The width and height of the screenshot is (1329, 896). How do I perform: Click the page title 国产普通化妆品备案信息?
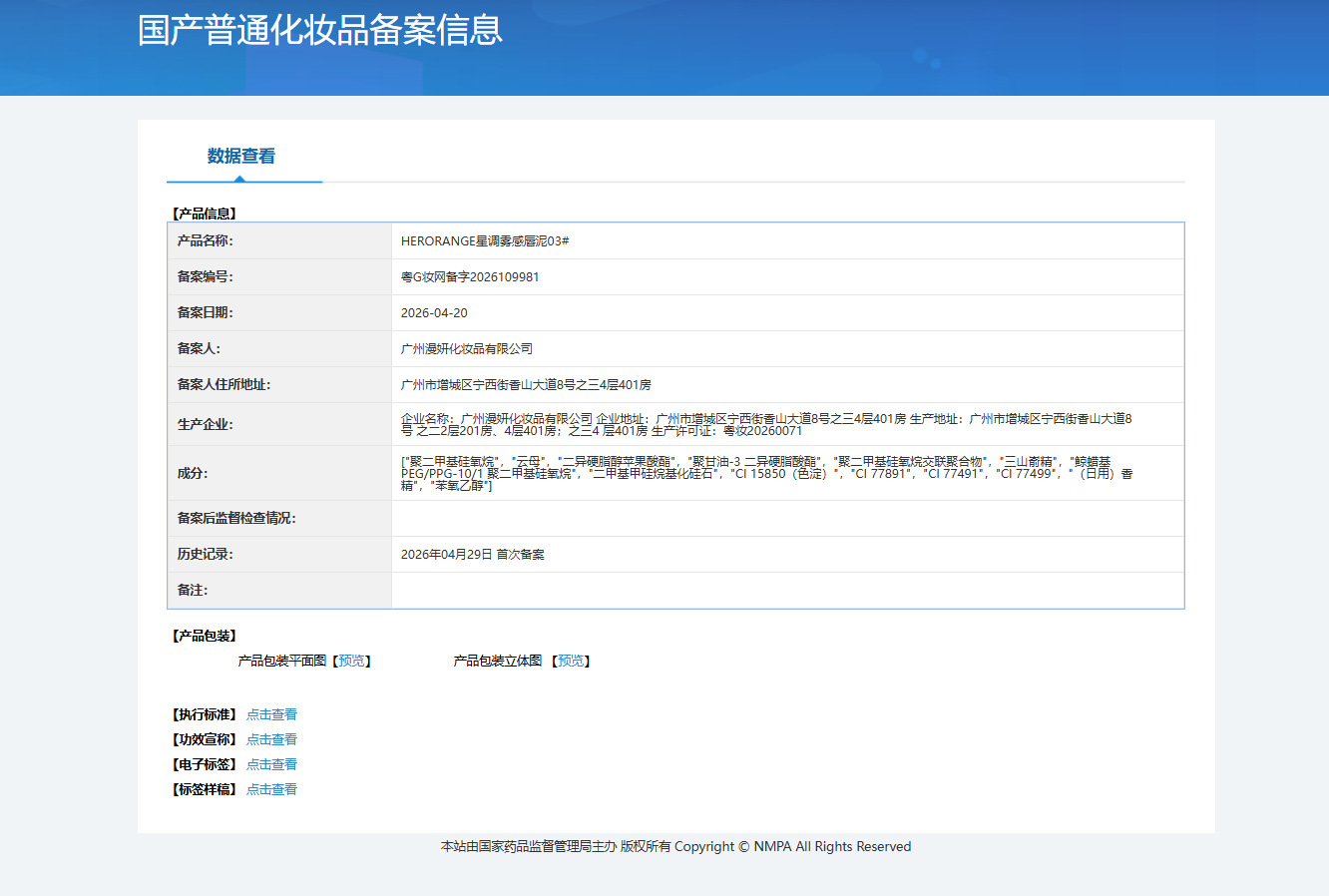[x=320, y=30]
